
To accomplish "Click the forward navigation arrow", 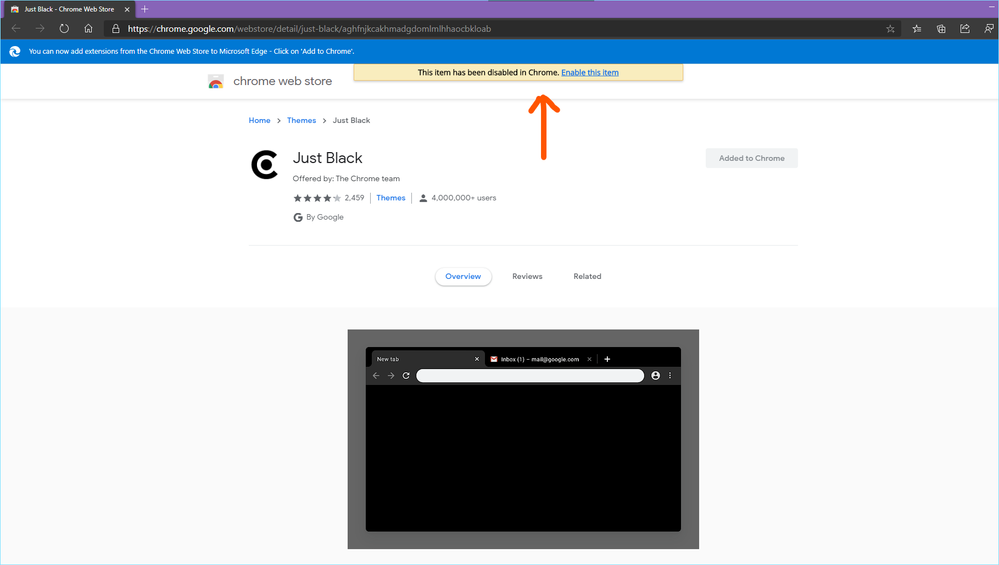I will [40, 29].
